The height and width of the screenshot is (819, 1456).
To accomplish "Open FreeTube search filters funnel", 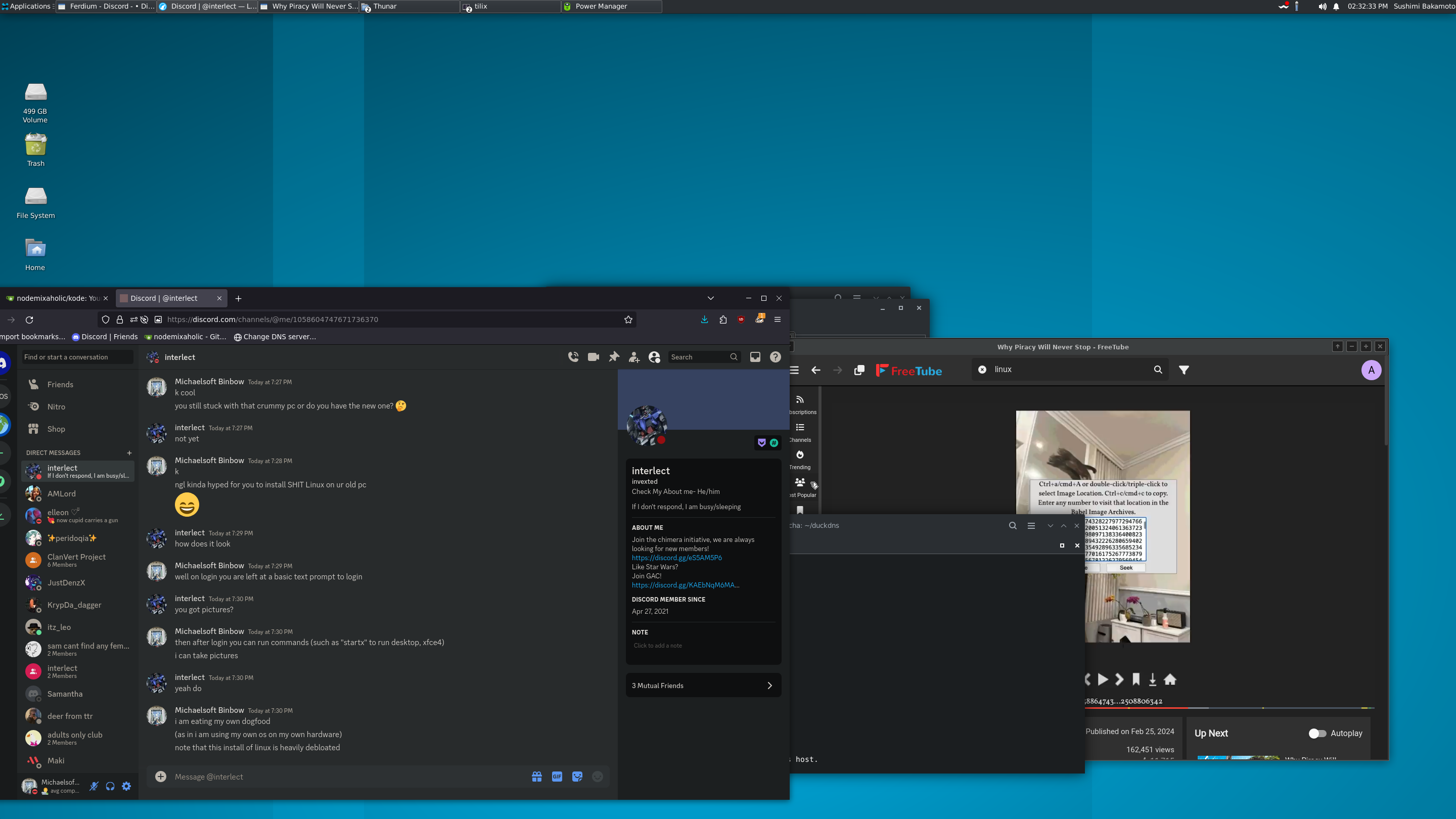I will click(x=1184, y=370).
